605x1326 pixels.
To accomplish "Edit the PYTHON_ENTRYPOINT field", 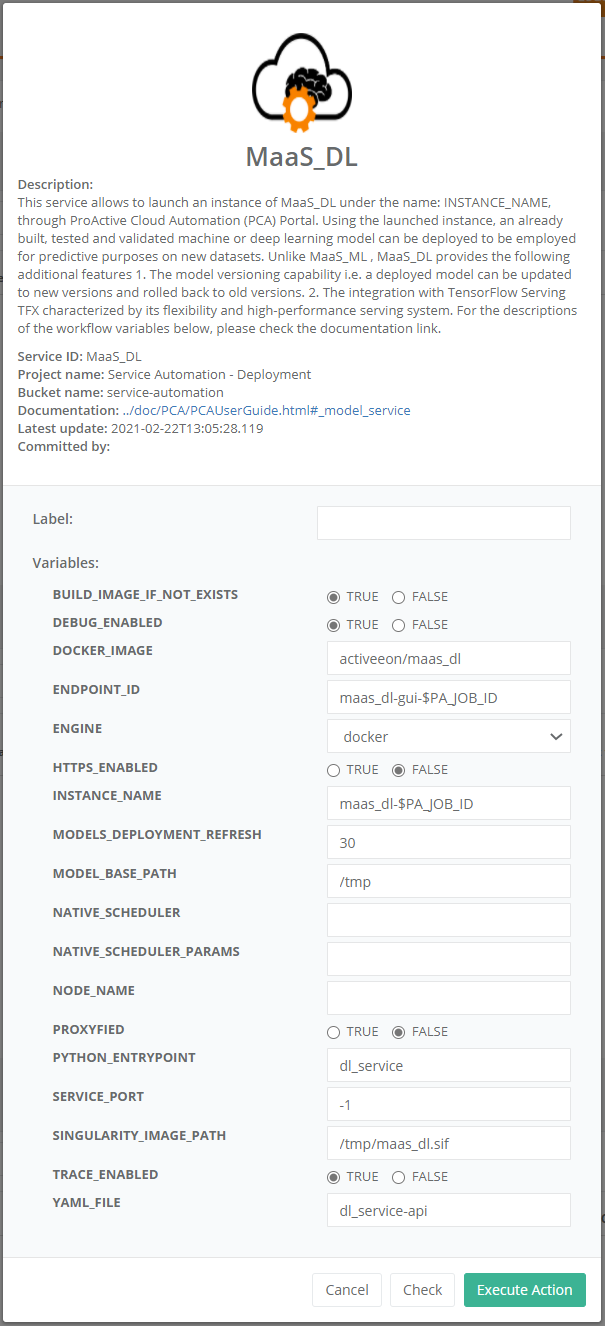I will 449,1065.
